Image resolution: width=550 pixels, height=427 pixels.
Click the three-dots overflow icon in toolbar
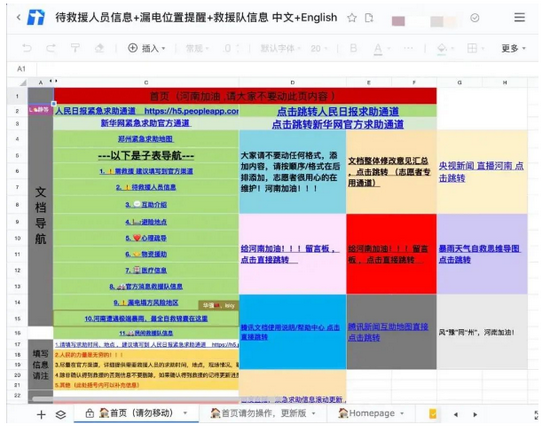(408, 48)
